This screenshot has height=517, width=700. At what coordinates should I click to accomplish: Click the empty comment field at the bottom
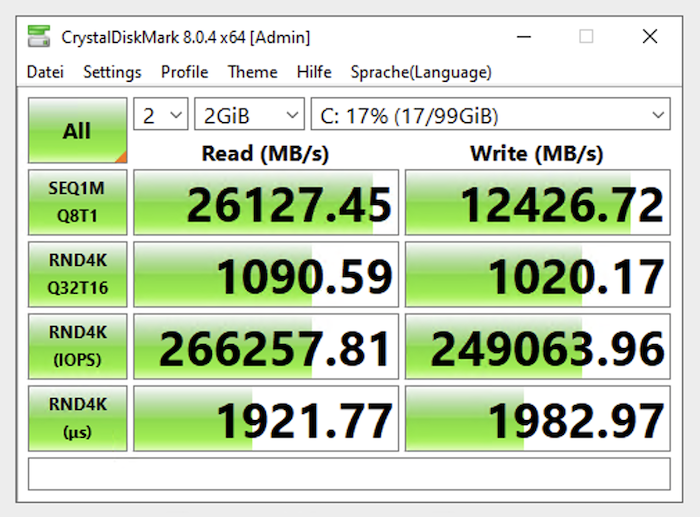pyautogui.click(x=349, y=474)
